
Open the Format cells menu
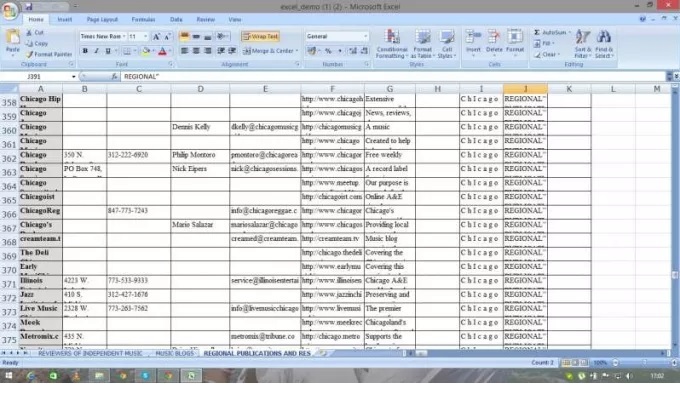point(515,42)
